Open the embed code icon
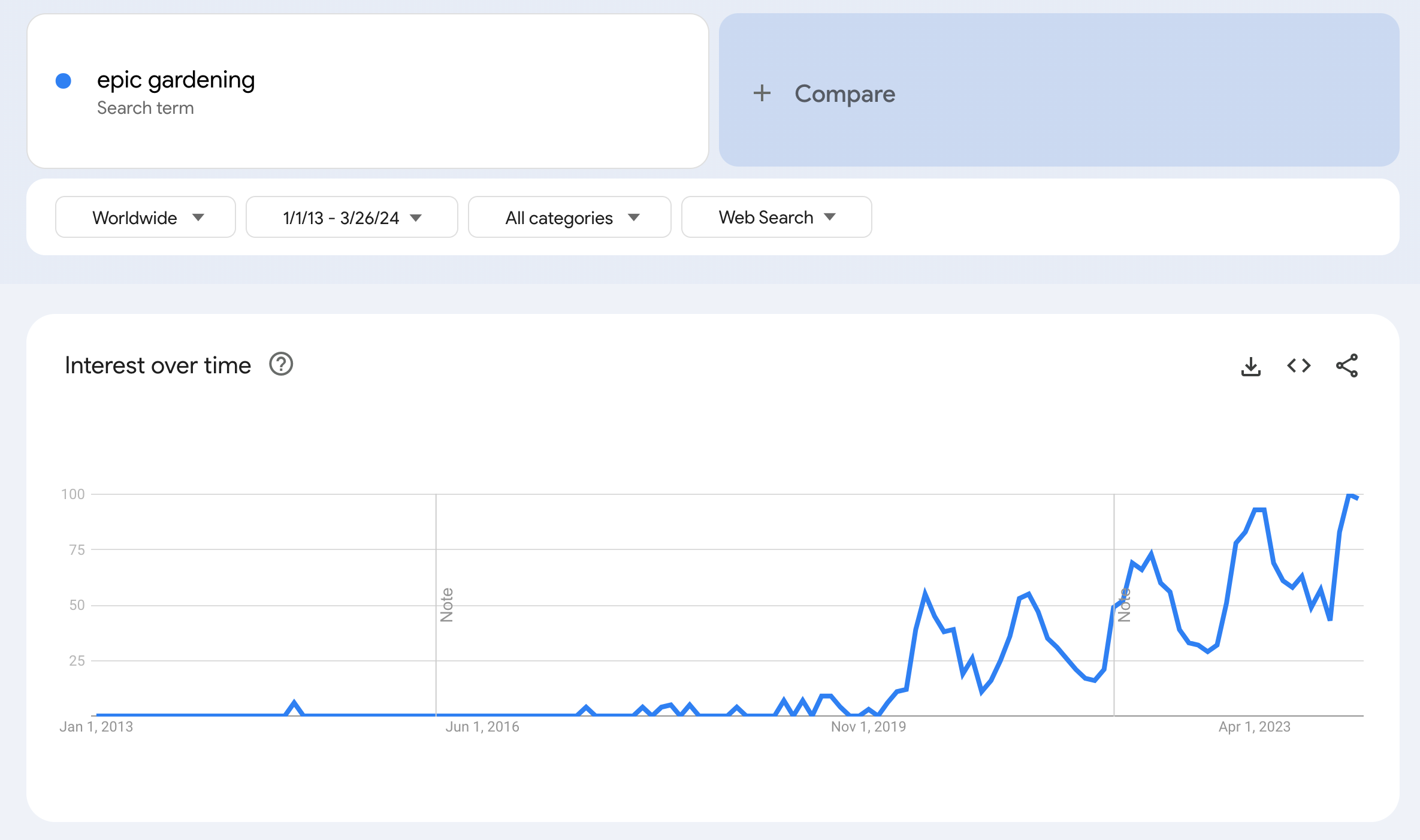 [1298, 365]
